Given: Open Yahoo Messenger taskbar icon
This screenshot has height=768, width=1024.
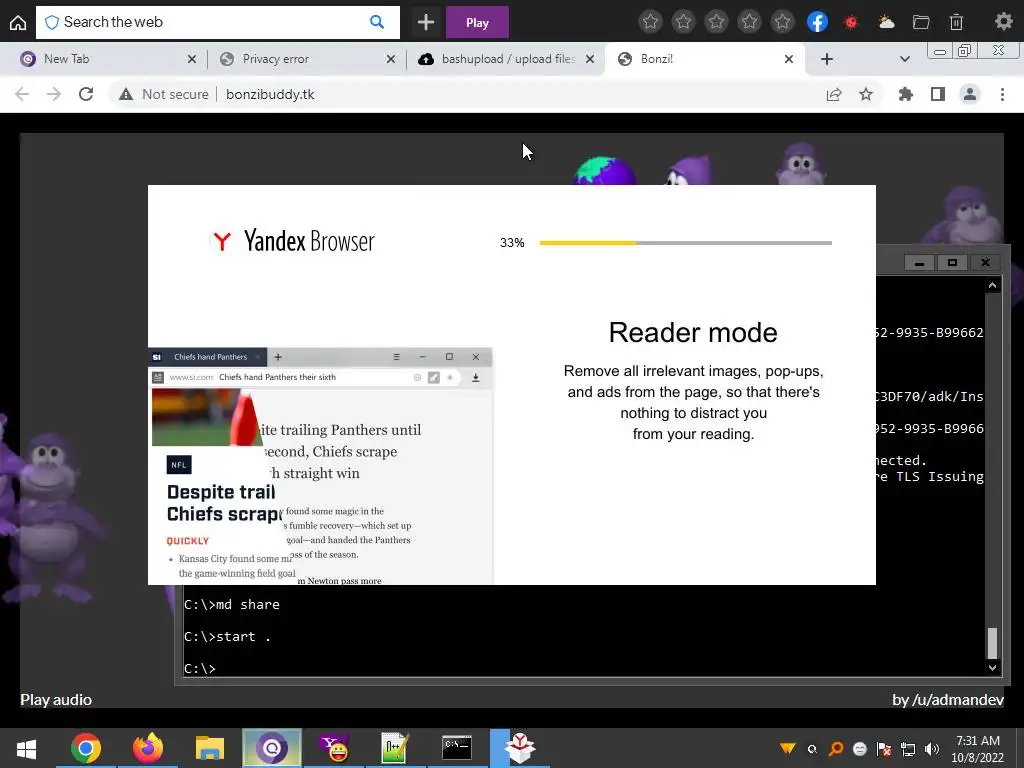Looking at the screenshot, I should click(334, 748).
